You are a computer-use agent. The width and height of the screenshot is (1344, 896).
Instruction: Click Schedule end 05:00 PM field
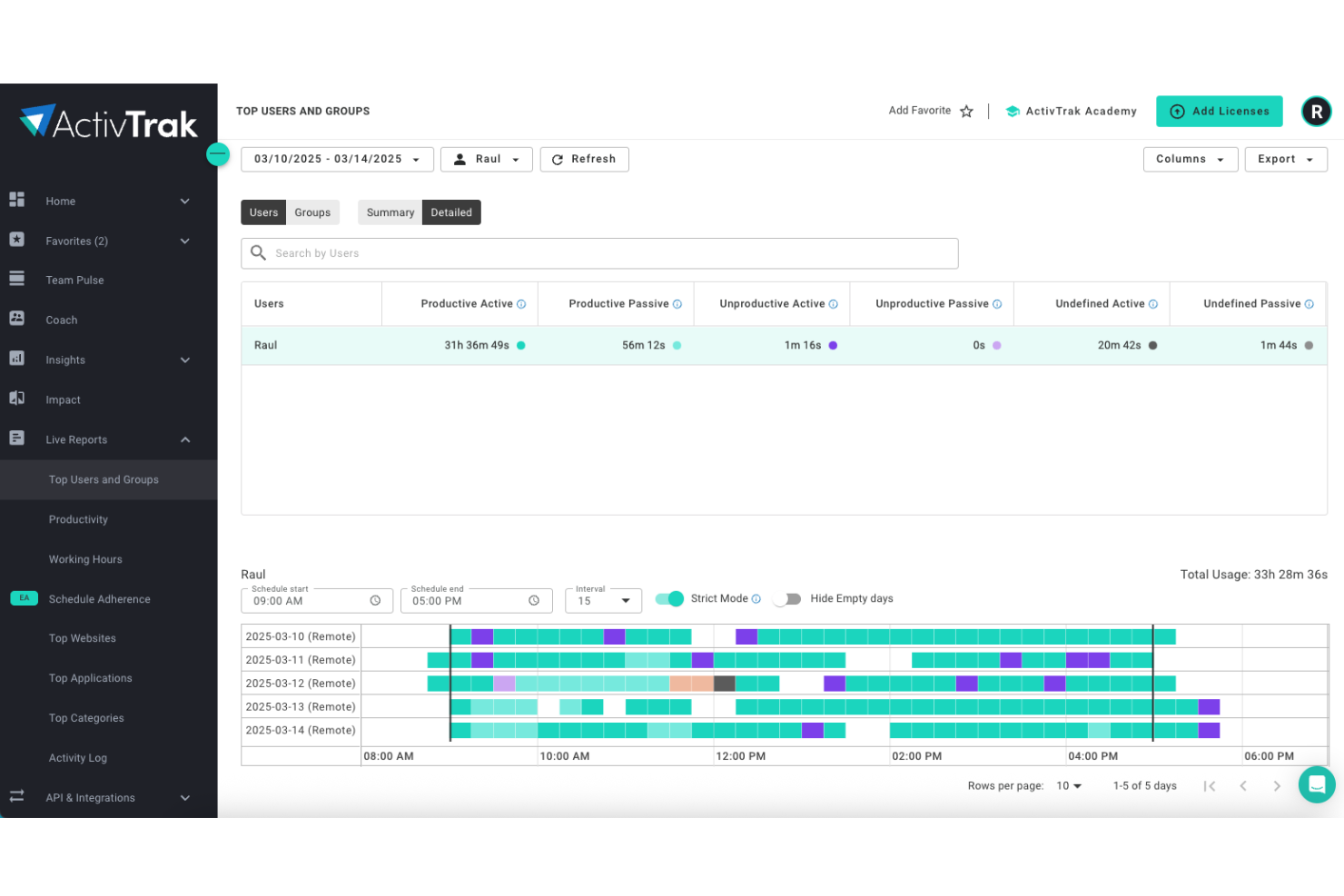pos(476,601)
